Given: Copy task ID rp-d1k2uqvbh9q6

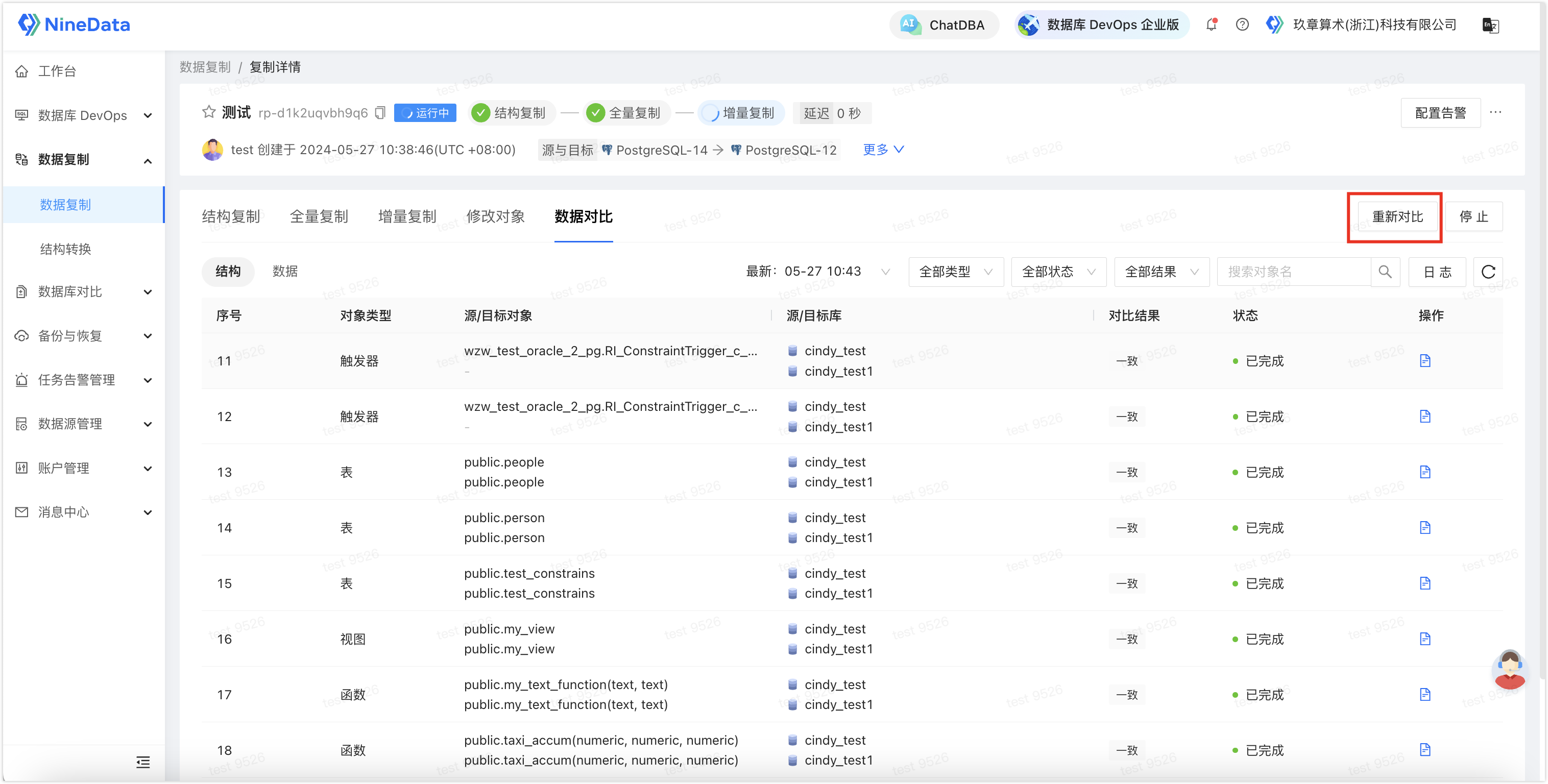Looking at the screenshot, I should click(380, 113).
